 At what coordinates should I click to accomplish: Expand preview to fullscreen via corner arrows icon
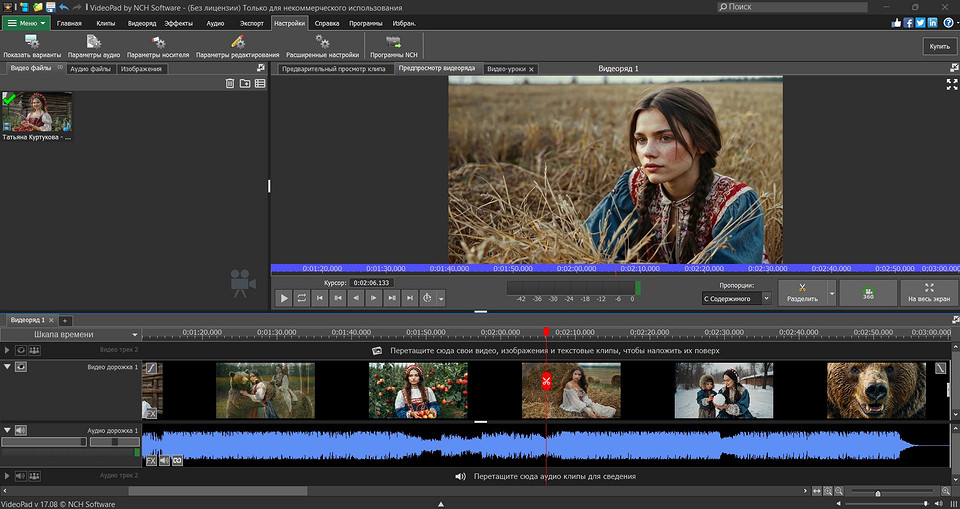coord(951,85)
